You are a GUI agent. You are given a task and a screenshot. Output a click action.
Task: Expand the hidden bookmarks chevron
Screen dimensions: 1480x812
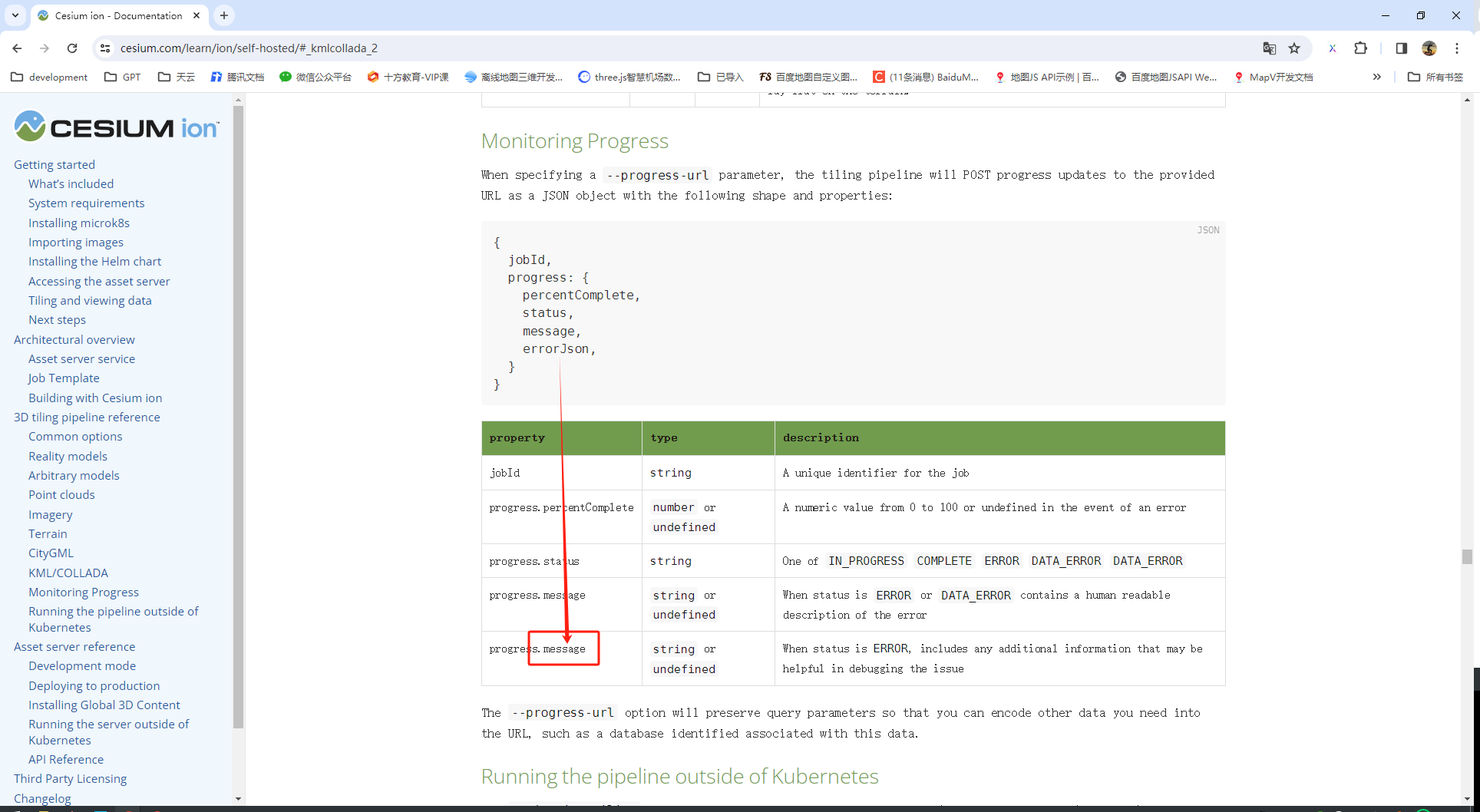(x=1378, y=77)
